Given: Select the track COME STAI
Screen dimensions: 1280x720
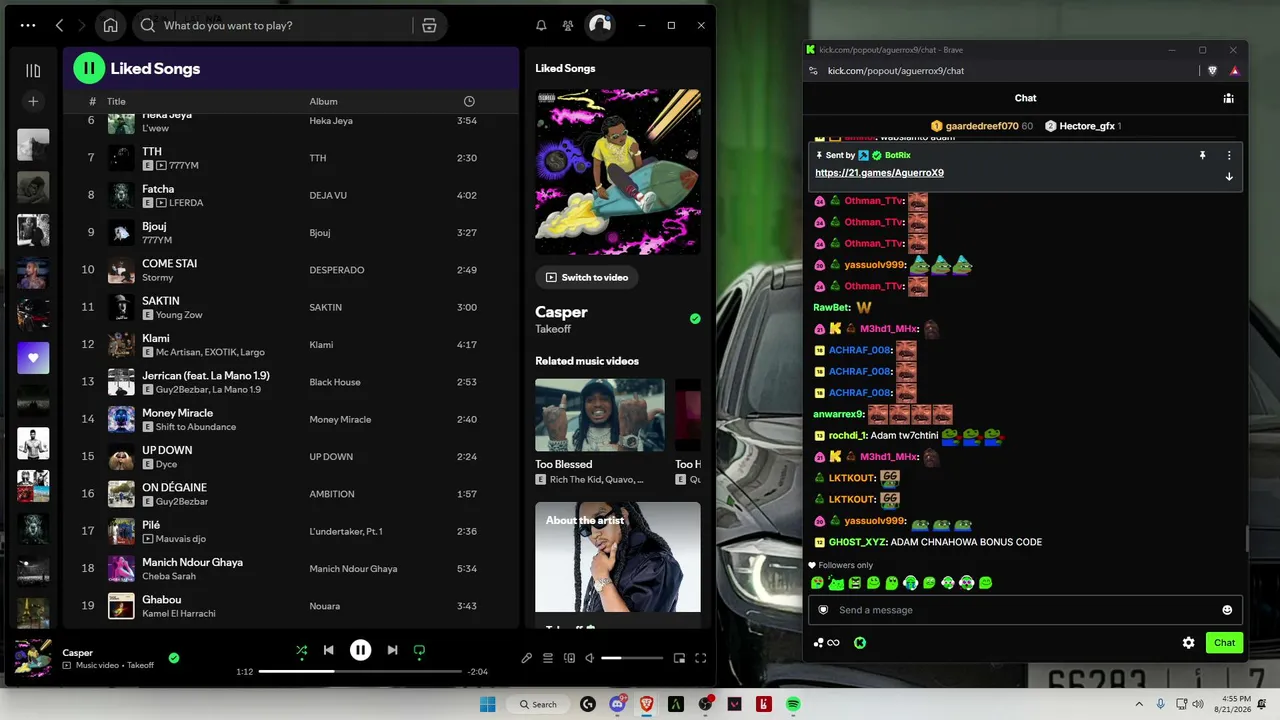Looking at the screenshot, I should (x=291, y=270).
